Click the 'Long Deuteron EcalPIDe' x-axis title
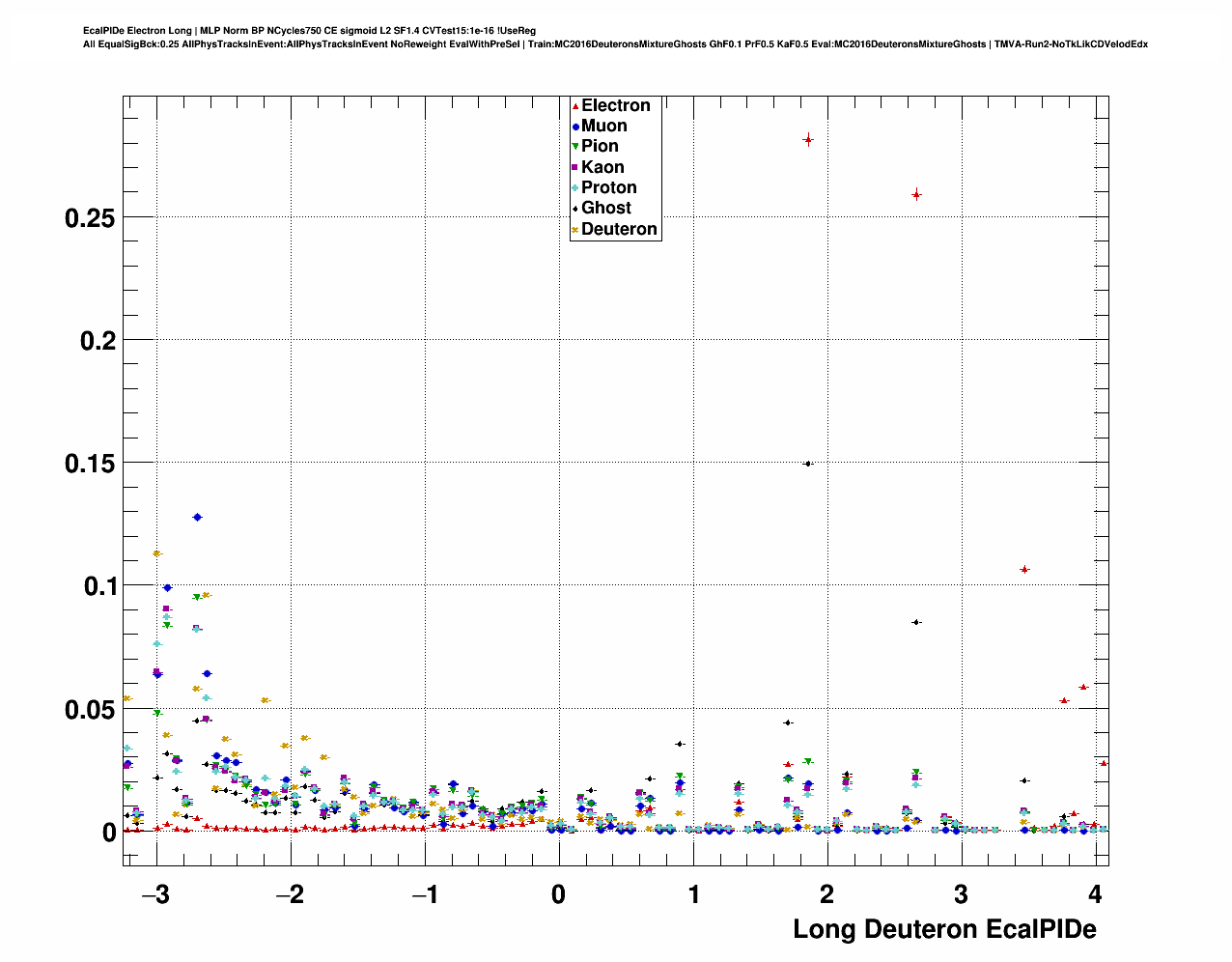 [x=943, y=929]
